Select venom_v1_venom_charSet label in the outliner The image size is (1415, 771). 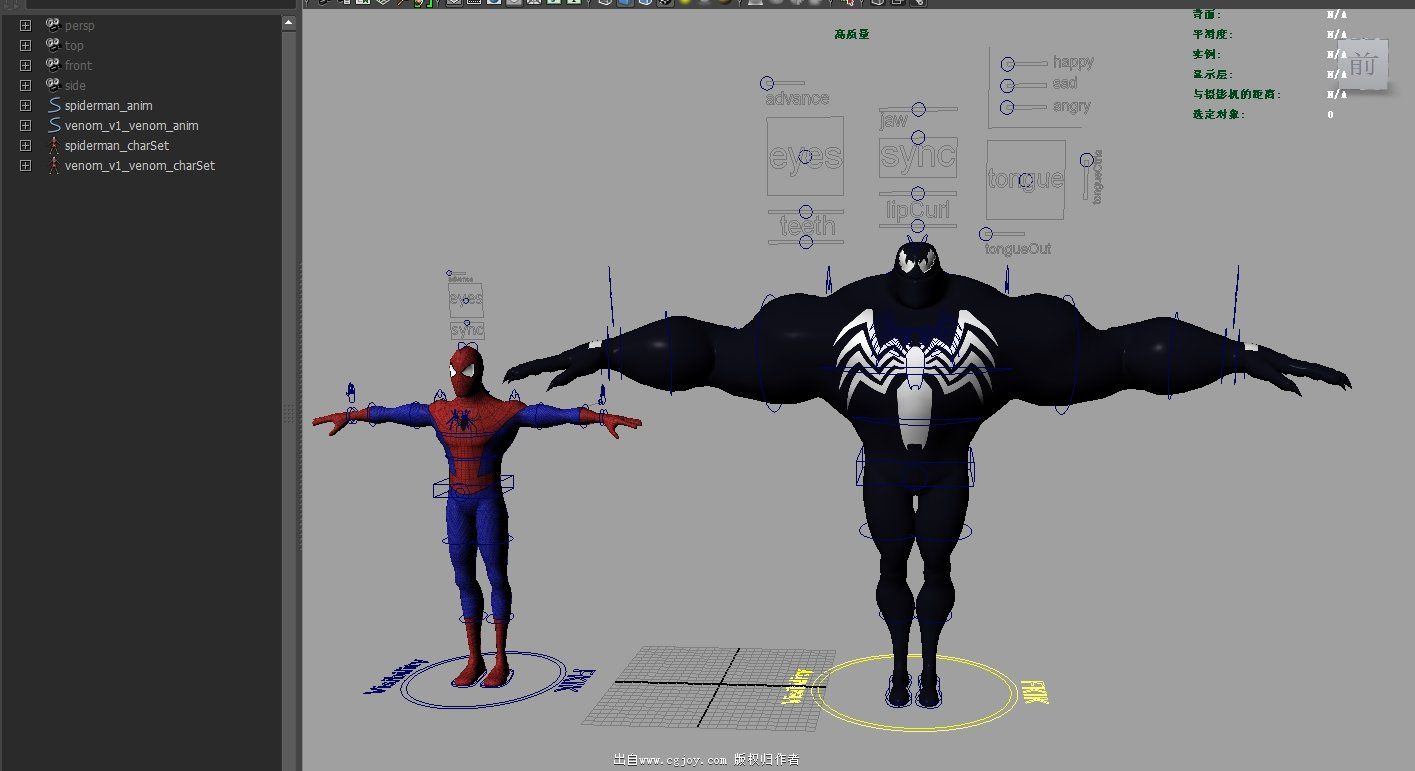140,166
